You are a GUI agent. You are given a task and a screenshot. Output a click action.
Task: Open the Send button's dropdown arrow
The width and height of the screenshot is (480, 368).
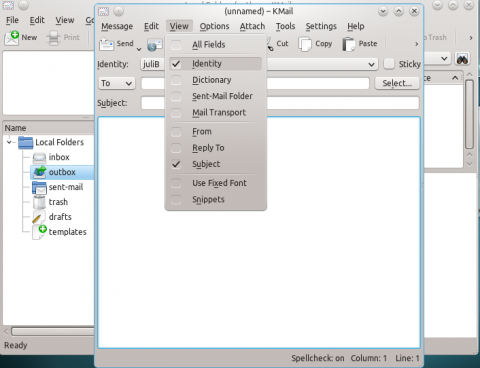(x=139, y=49)
